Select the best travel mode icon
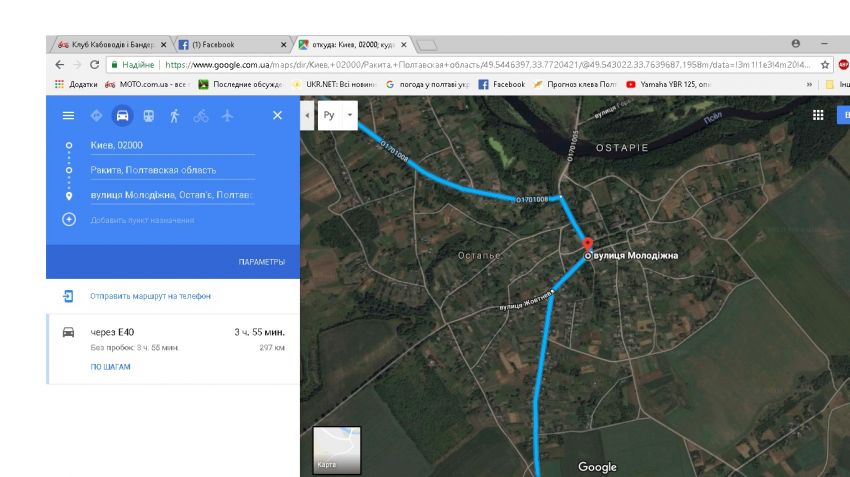This screenshot has width=850, height=477. pyautogui.click(x=96, y=116)
